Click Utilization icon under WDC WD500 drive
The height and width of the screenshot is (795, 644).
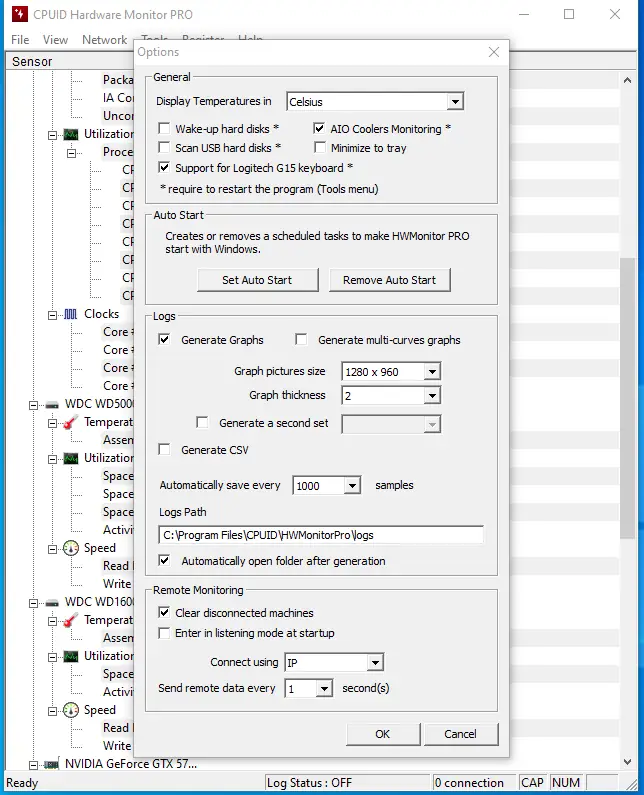(x=71, y=458)
